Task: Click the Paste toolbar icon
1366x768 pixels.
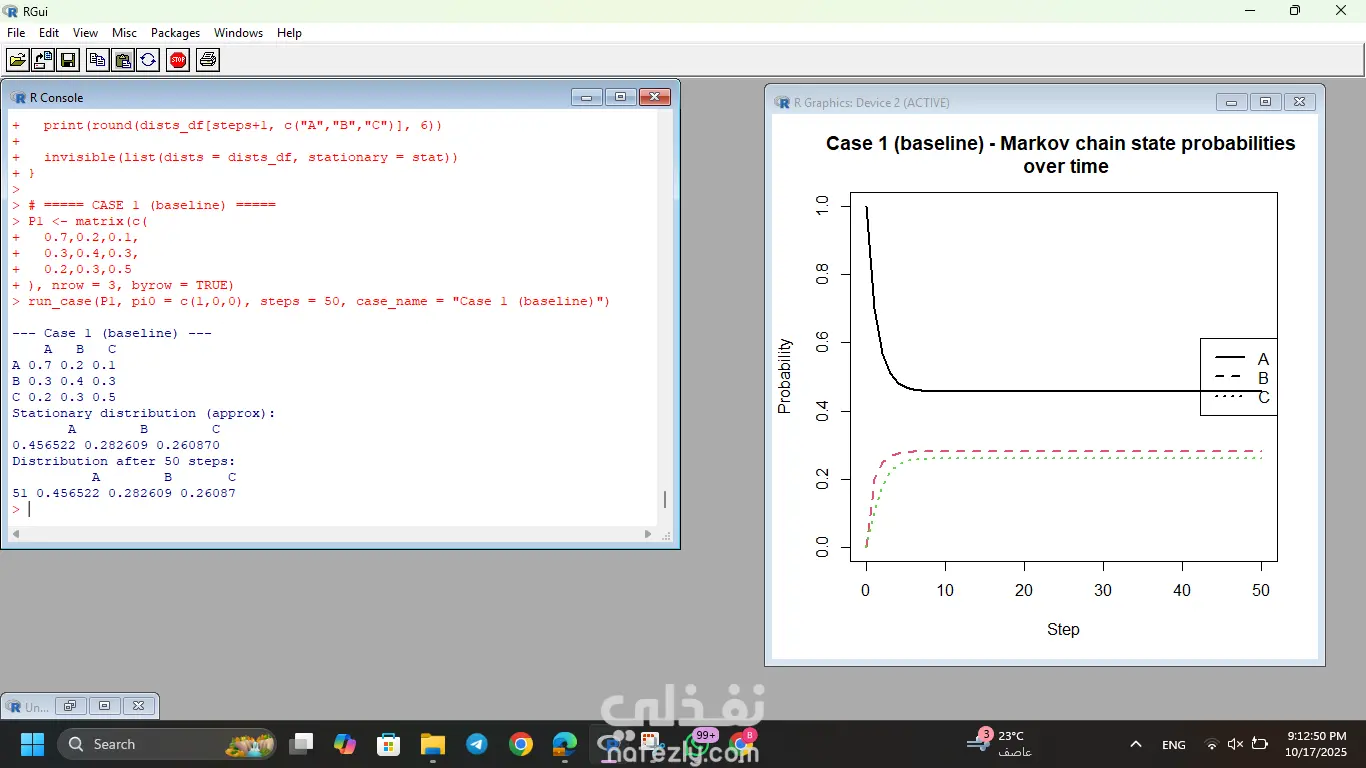Action: point(123,60)
